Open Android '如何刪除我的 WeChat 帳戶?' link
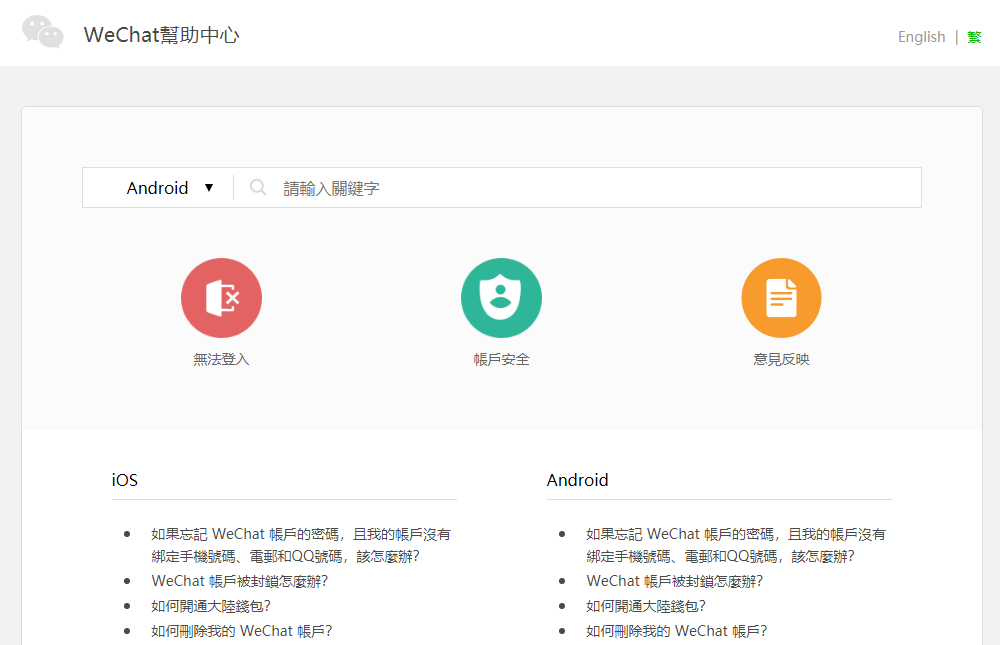The width and height of the screenshot is (1000, 645). [x=677, y=631]
